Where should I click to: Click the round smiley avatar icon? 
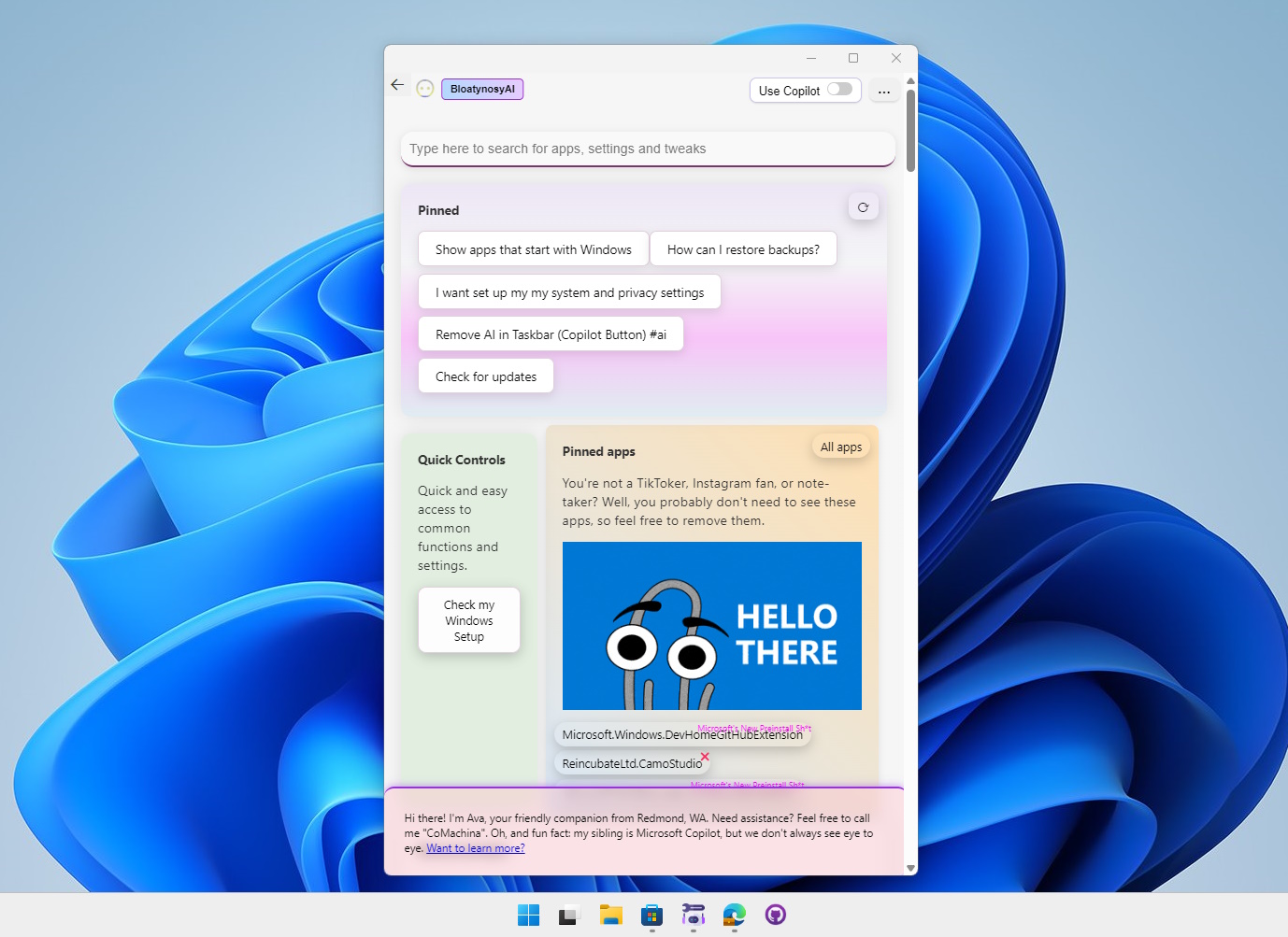425,89
